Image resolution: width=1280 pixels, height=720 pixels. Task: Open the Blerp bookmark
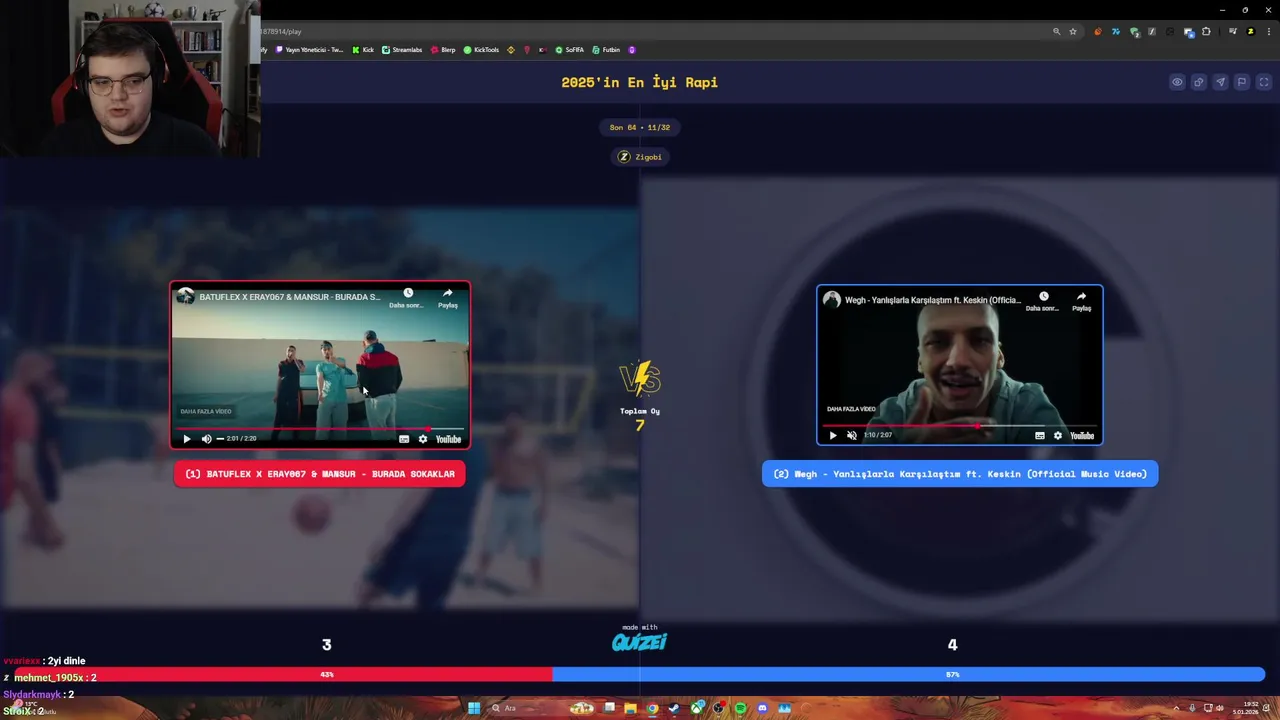[443, 50]
